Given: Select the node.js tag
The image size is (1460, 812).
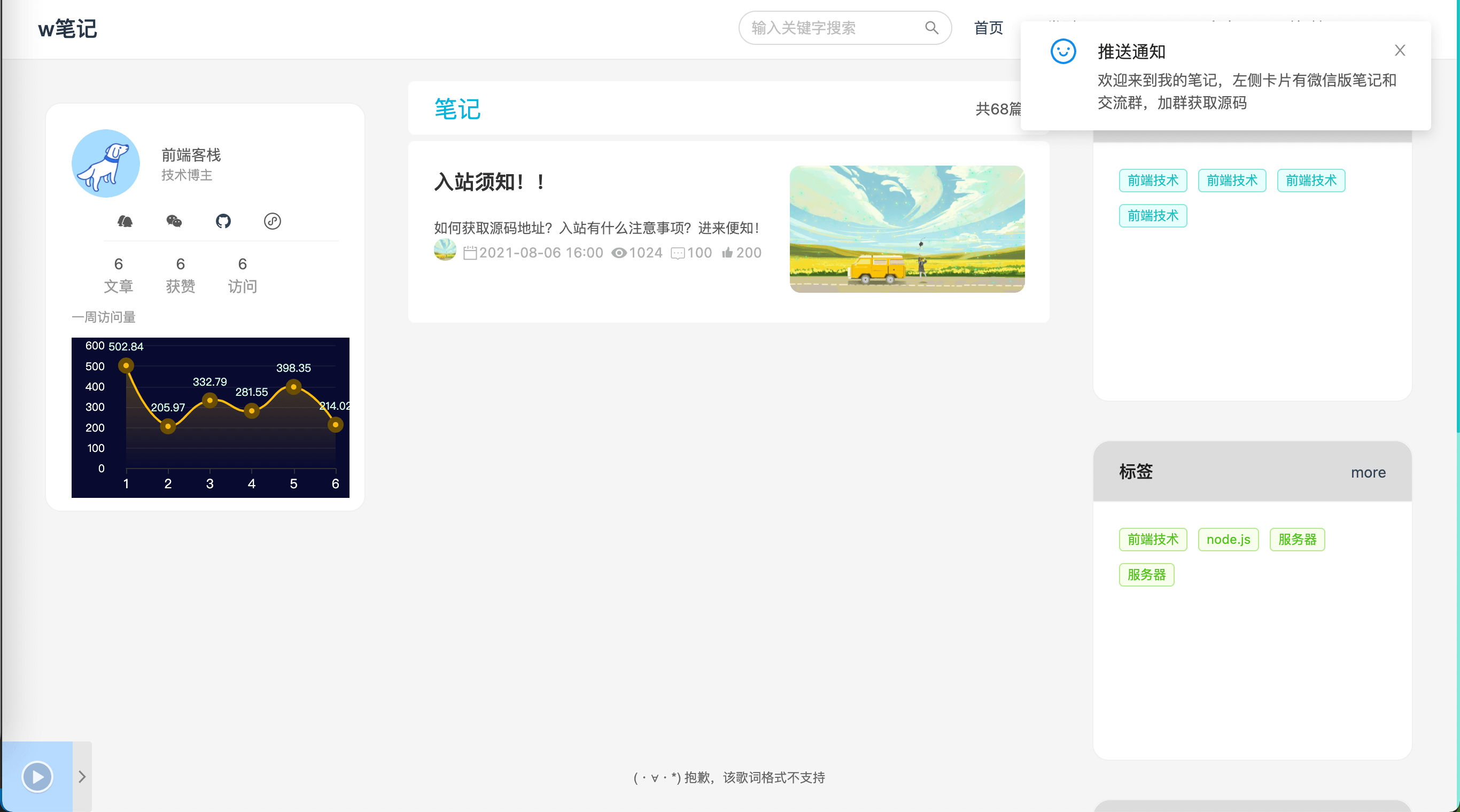Looking at the screenshot, I should pos(1228,540).
